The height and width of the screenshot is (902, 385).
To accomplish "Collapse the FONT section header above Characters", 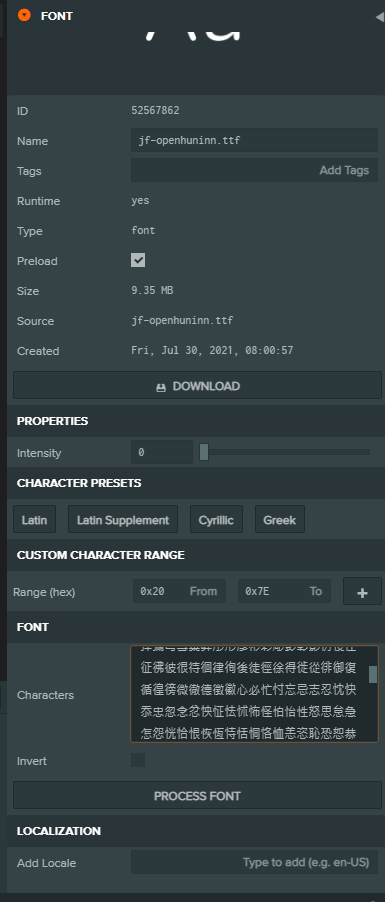I will tap(196, 627).
